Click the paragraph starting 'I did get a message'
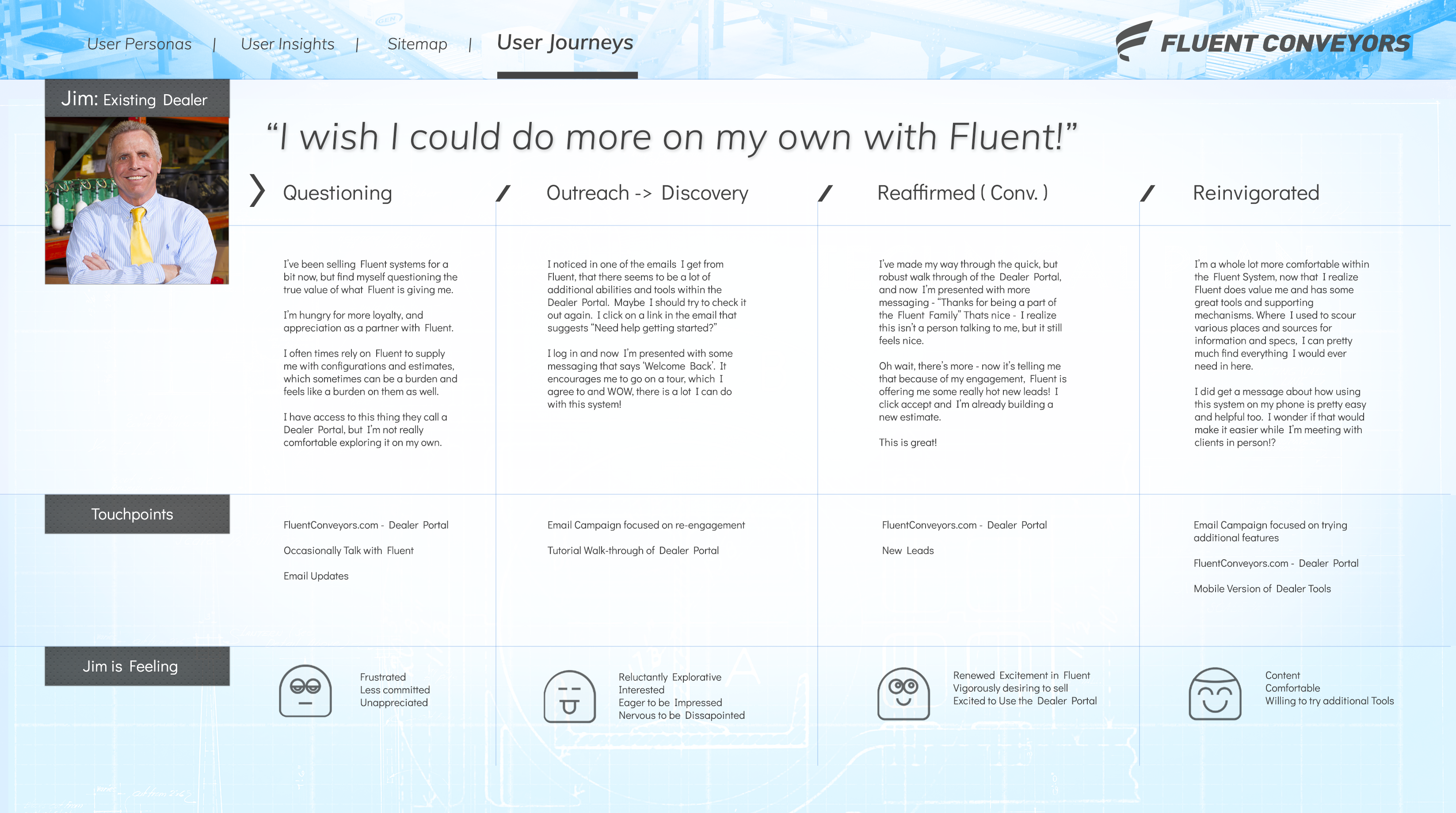 pyautogui.click(x=1280, y=417)
